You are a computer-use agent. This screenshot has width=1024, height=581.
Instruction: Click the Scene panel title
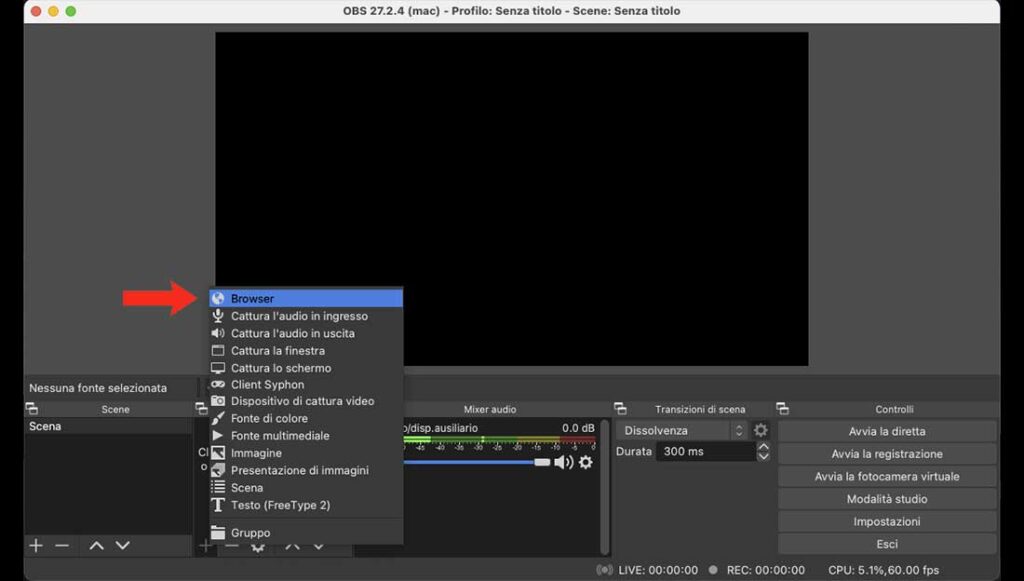116,409
